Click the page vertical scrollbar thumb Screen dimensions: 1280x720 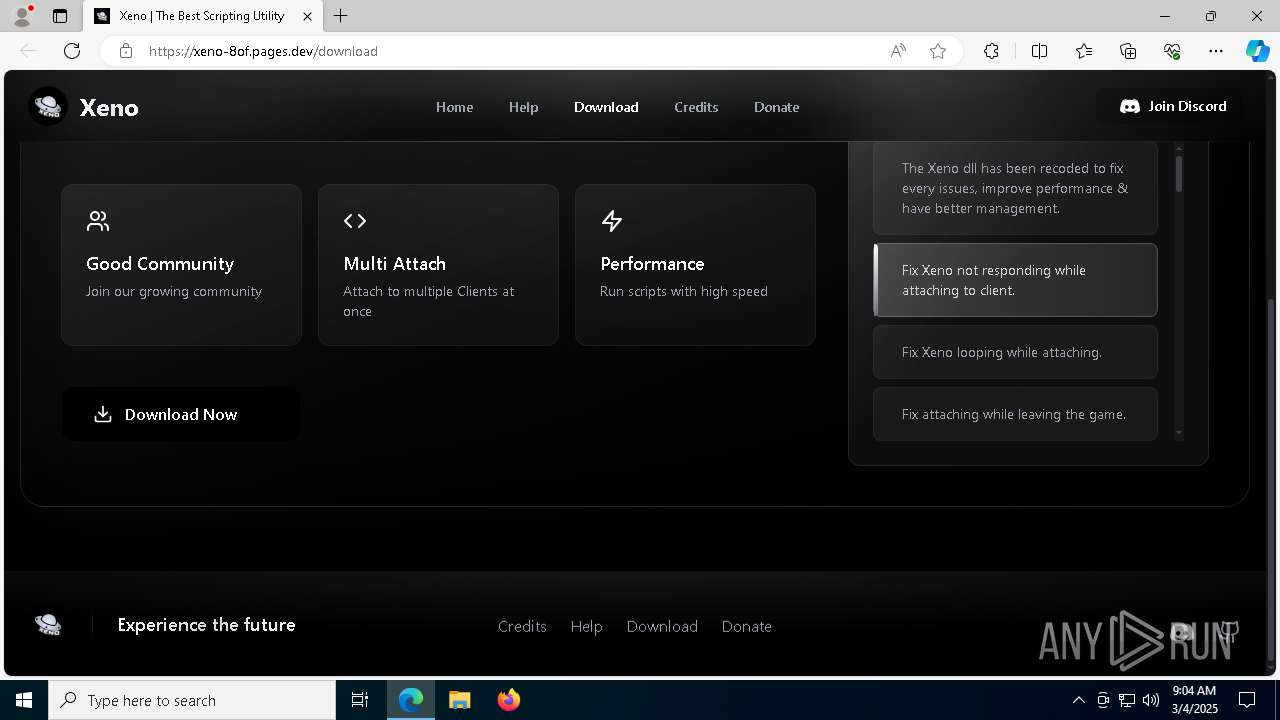pos(1271,478)
